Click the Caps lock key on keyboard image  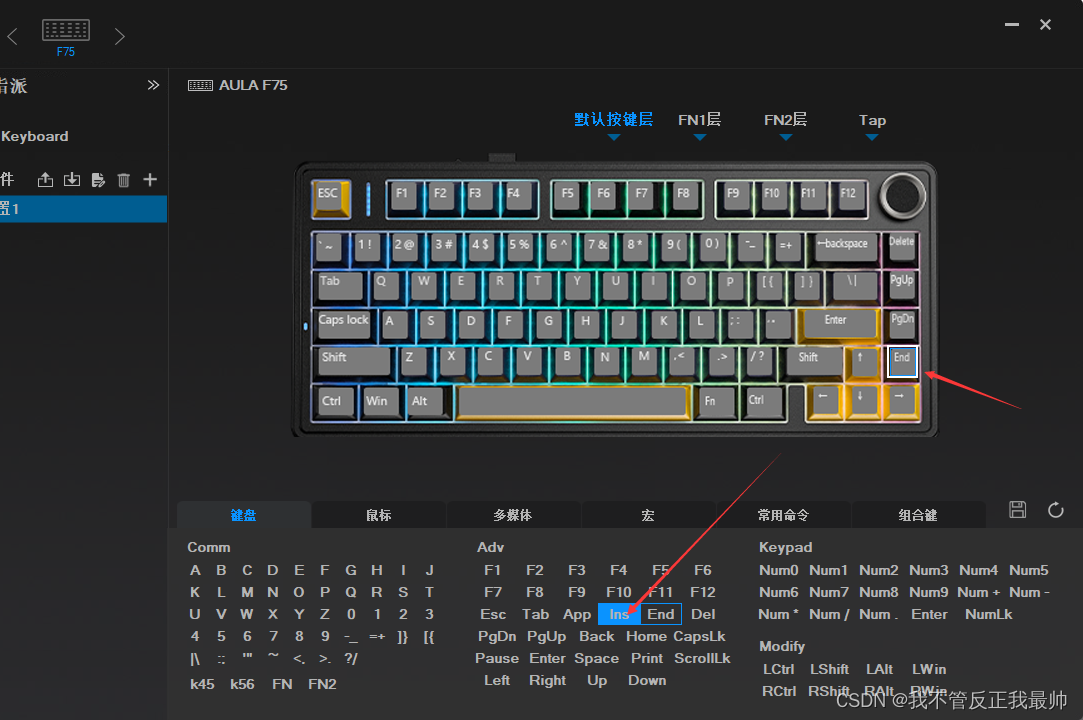(x=345, y=325)
